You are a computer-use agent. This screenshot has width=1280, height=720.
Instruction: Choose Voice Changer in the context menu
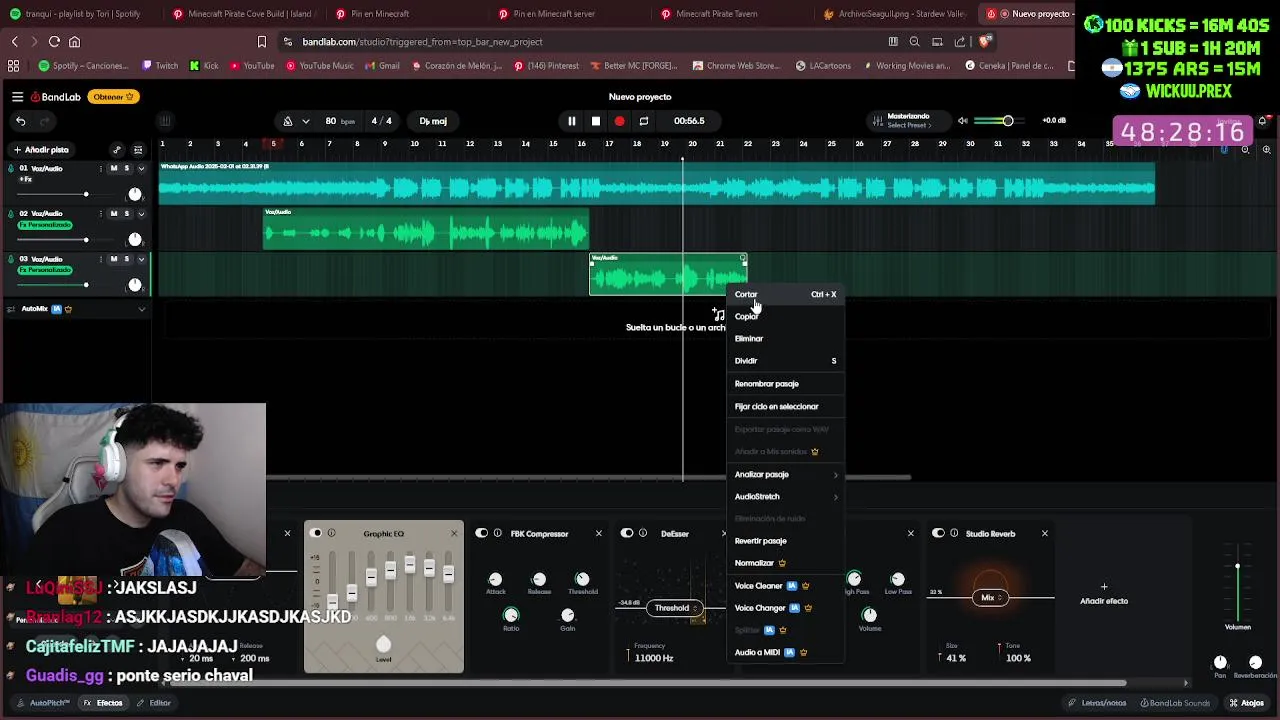(x=785, y=607)
